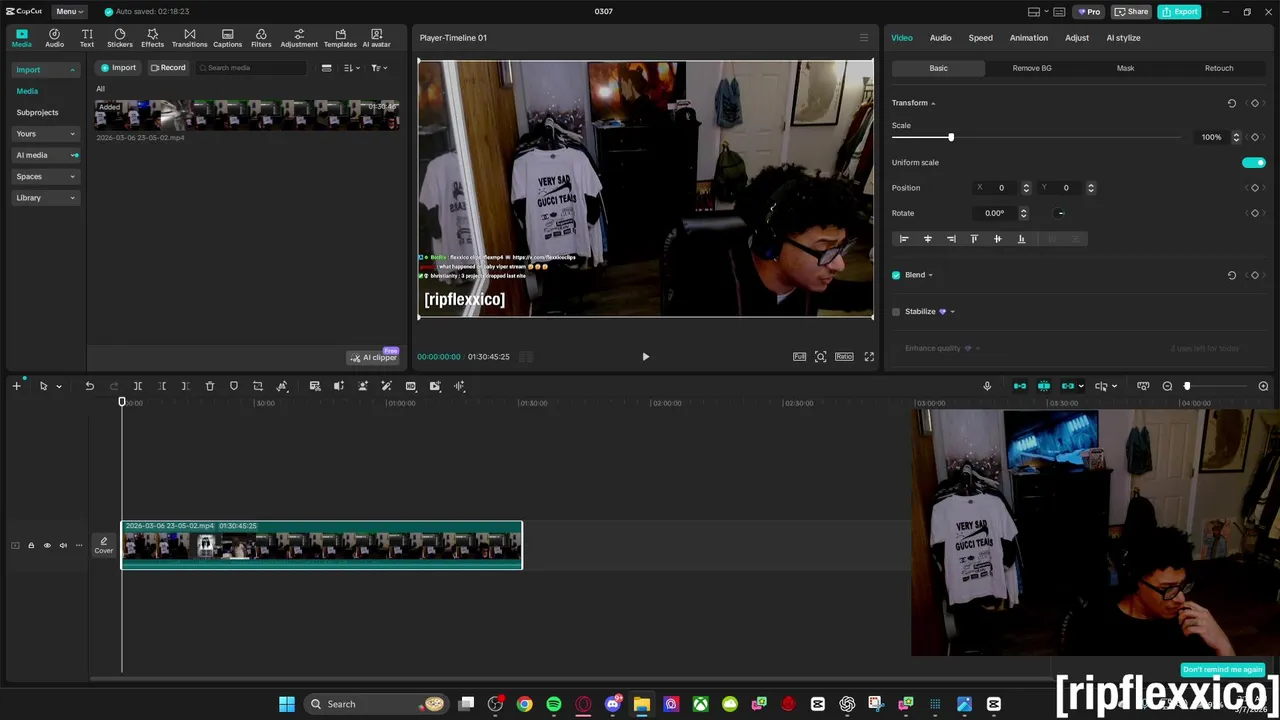Enable the Stabilize checkbox
The image size is (1280, 720).
tap(896, 312)
